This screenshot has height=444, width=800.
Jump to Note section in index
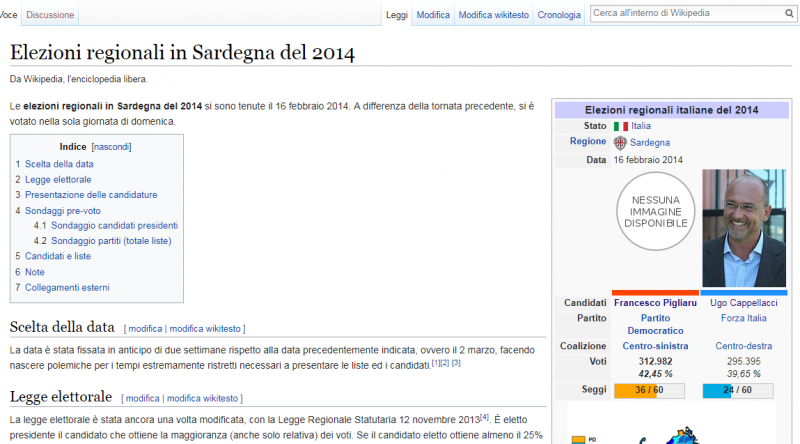35,272
